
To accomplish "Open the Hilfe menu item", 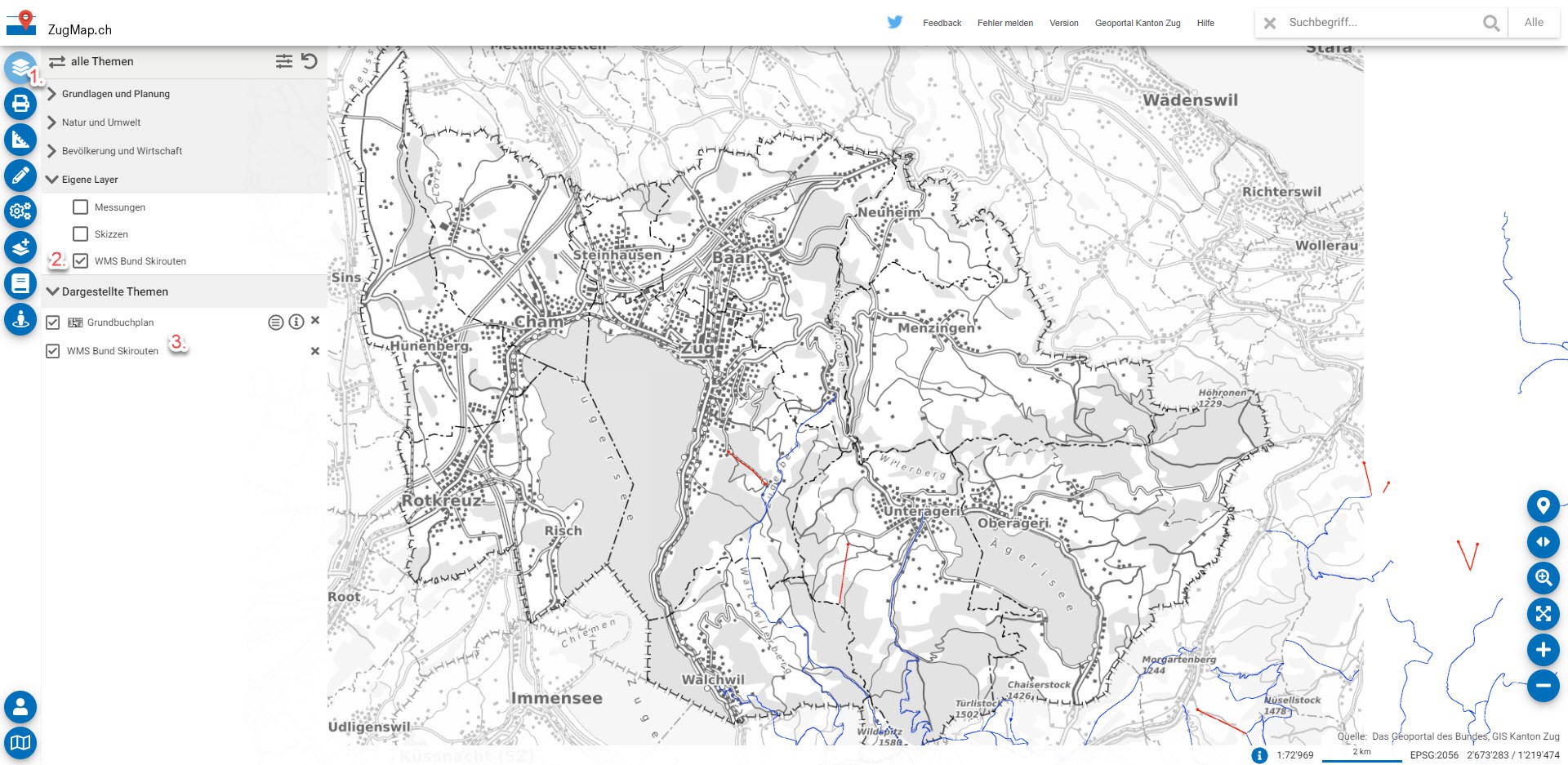I will 1205,23.
